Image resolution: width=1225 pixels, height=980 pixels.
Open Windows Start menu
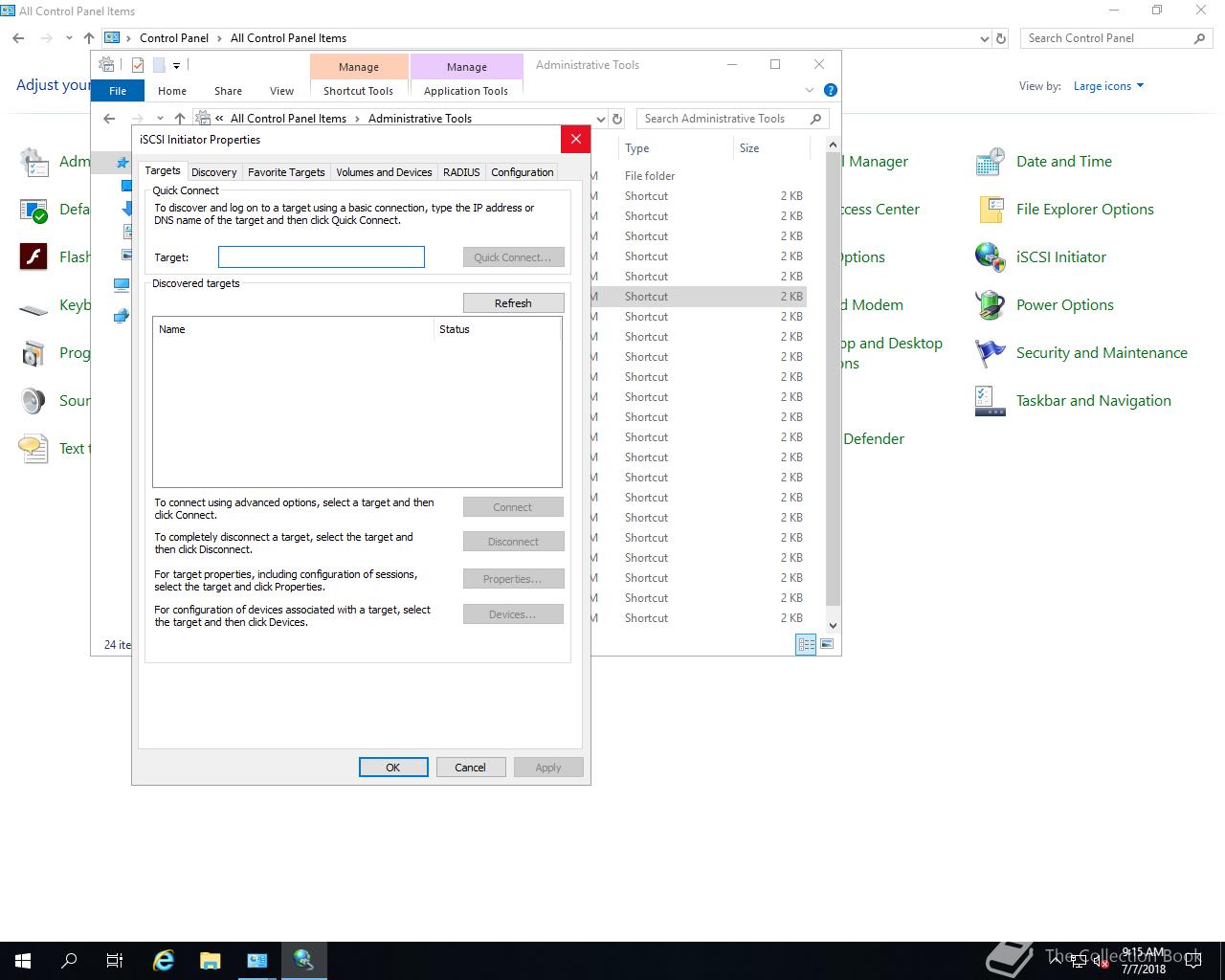pos(23,961)
